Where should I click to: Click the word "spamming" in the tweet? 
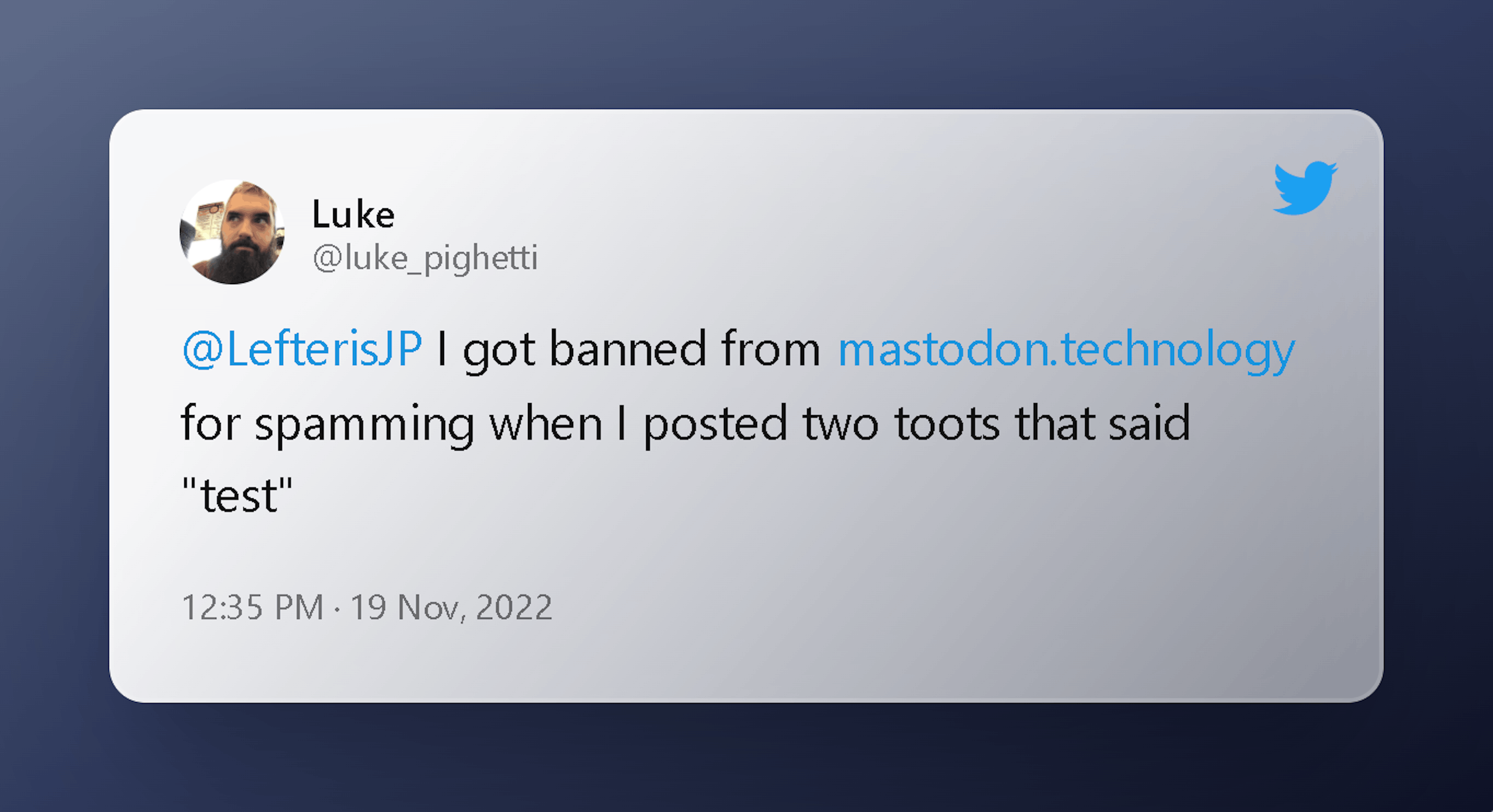point(364,424)
